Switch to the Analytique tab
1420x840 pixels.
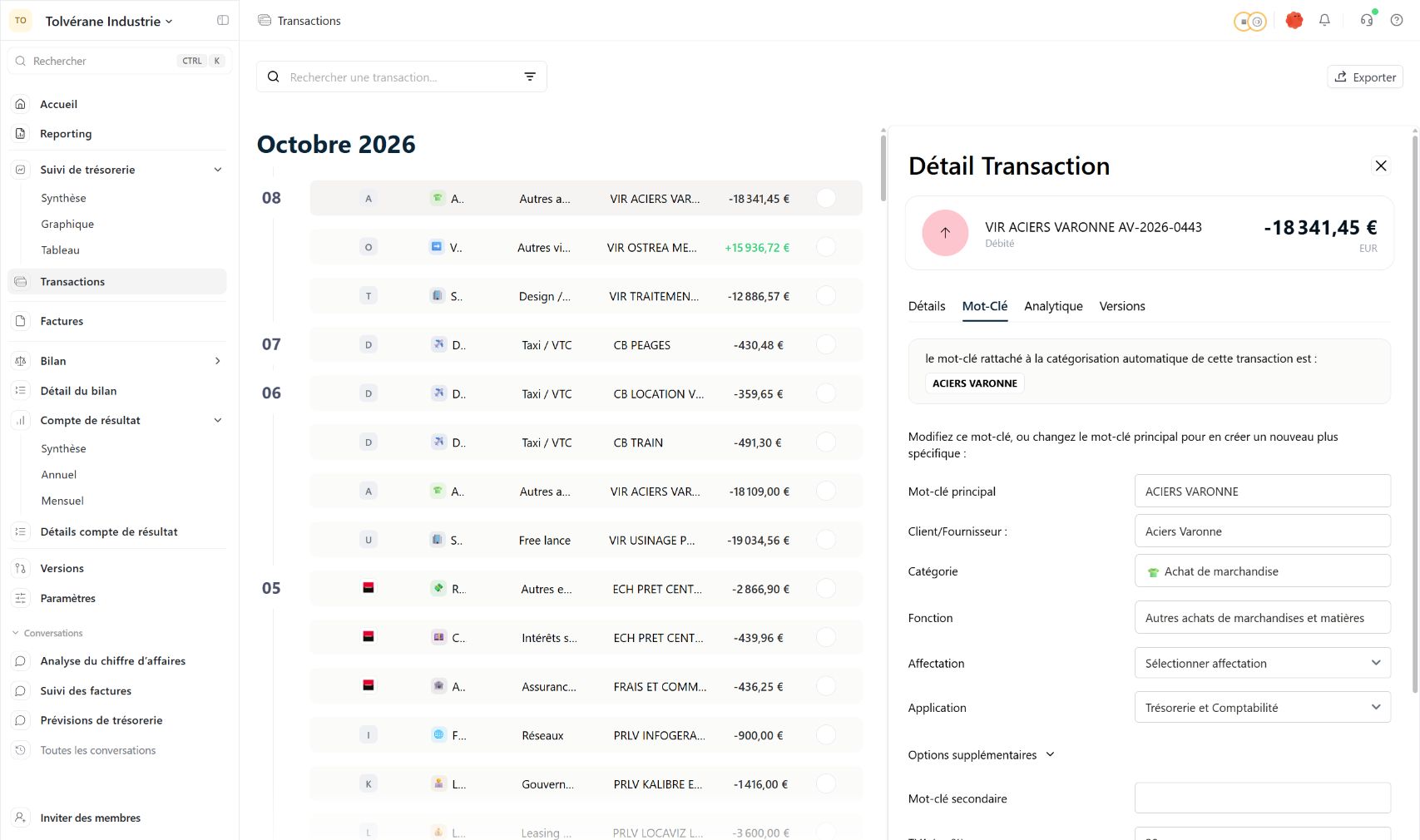point(1053,306)
